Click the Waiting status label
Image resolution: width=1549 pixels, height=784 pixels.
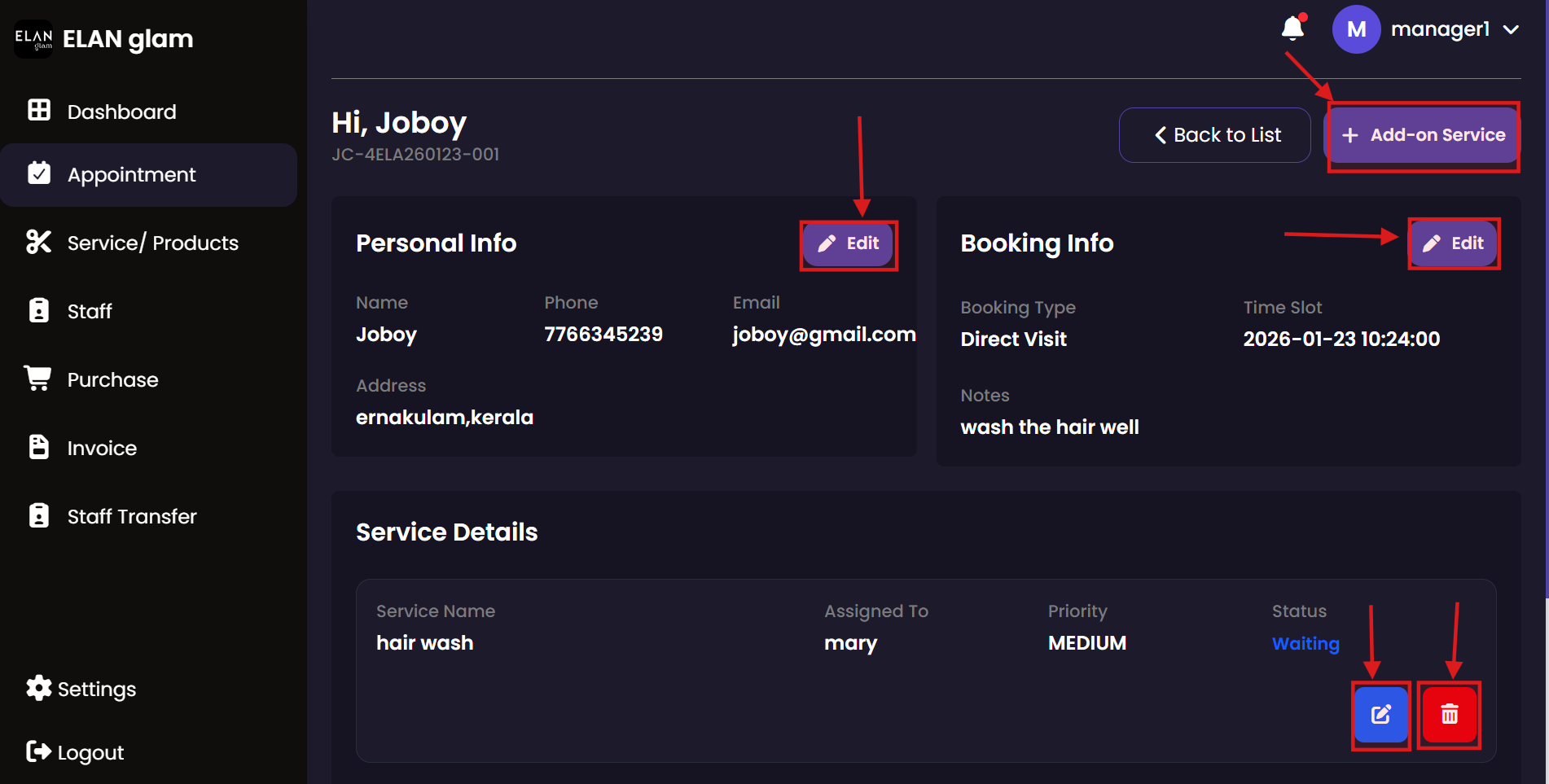(x=1305, y=643)
